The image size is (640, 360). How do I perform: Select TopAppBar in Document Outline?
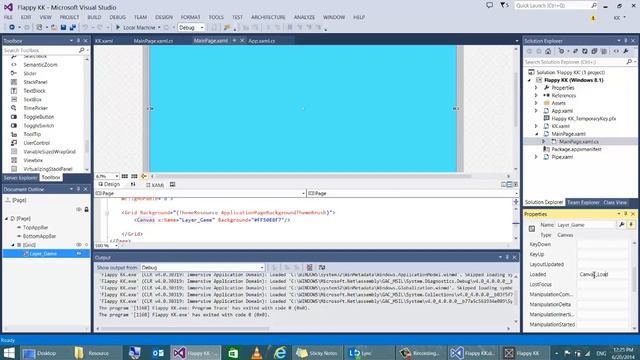pos(36,227)
